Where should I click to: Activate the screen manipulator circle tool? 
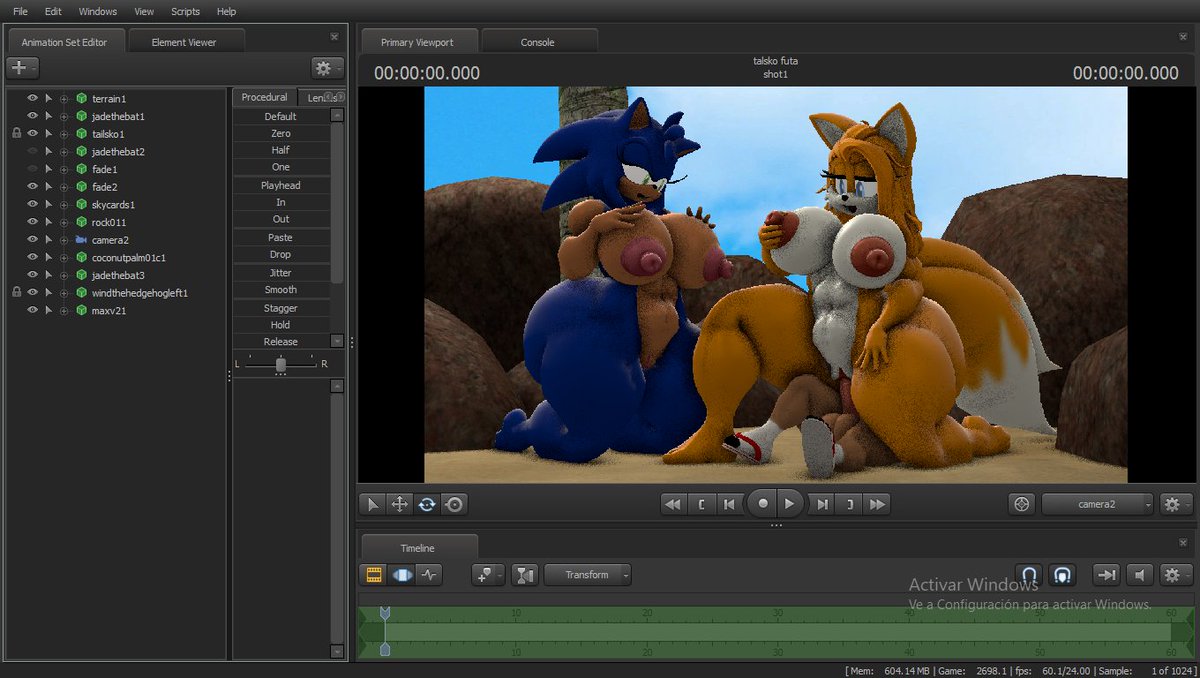click(x=455, y=505)
